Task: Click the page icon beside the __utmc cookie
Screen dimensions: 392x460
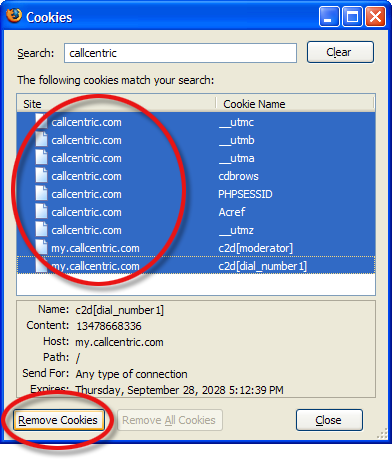Action: tap(42, 121)
